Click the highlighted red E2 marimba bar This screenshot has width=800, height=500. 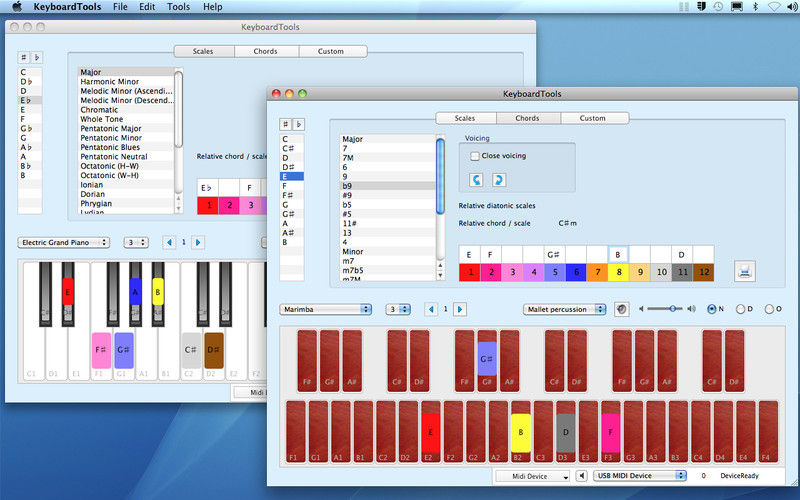[x=431, y=432]
